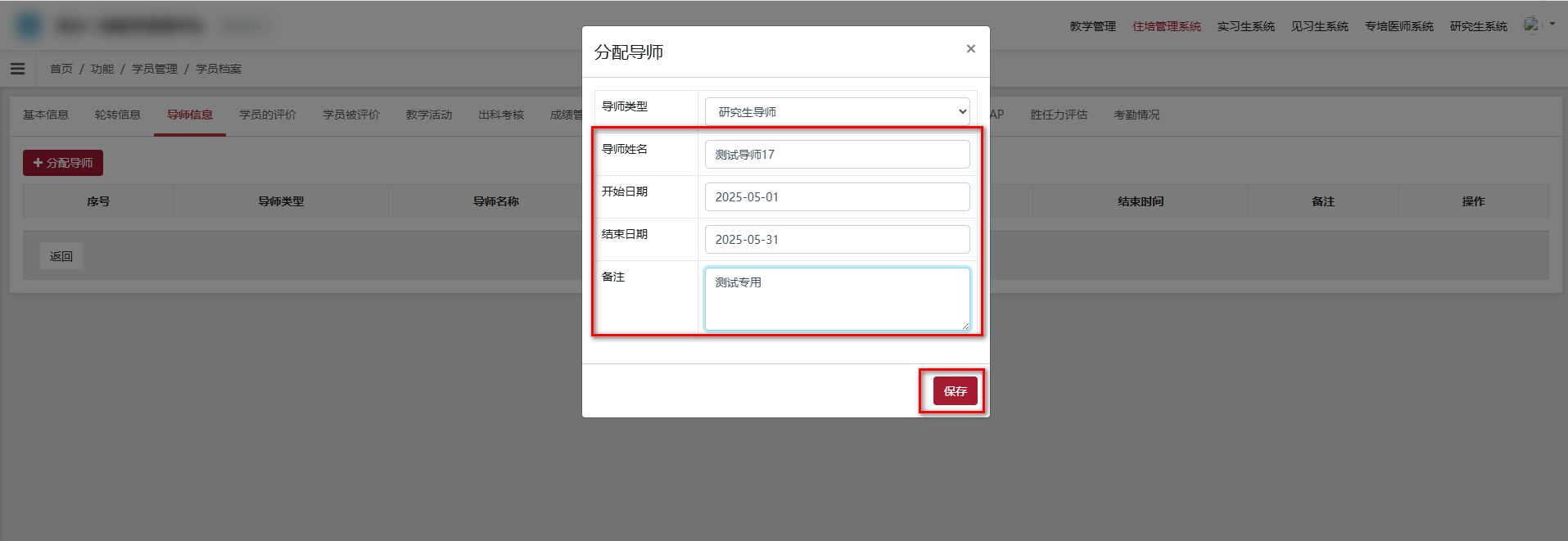1568x541 pixels.
Task: Click the 导师姓名 input field
Action: (838, 155)
